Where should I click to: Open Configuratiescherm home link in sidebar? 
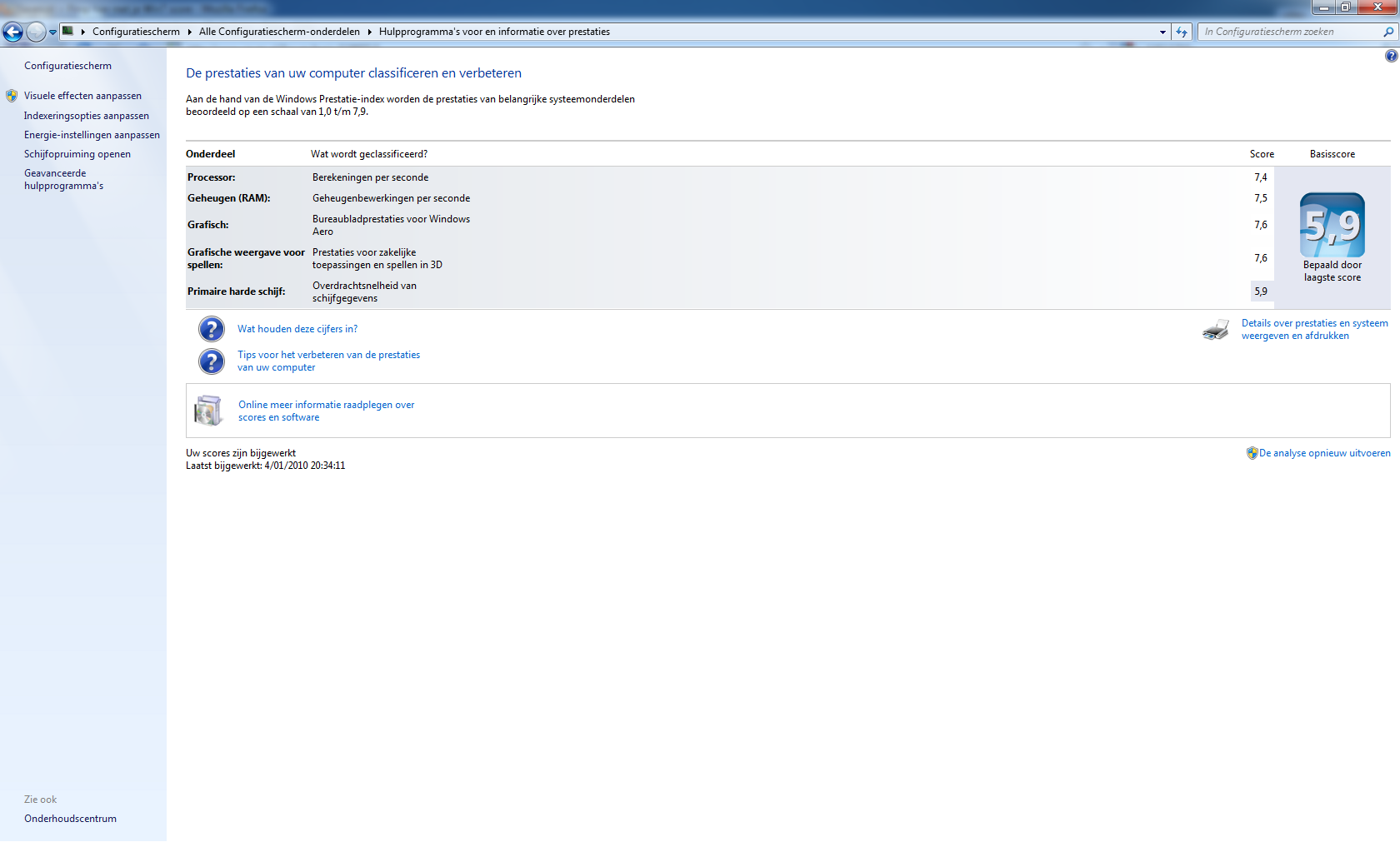[67, 66]
